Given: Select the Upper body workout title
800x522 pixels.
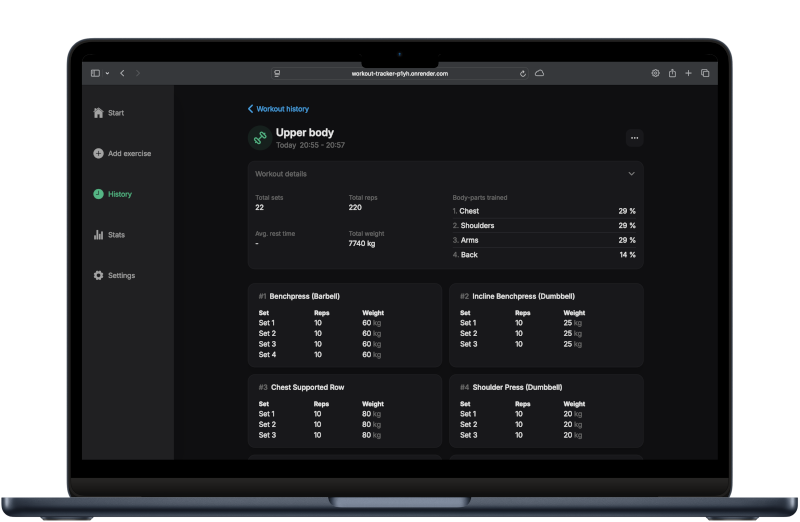Looking at the screenshot, I should click(305, 133).
